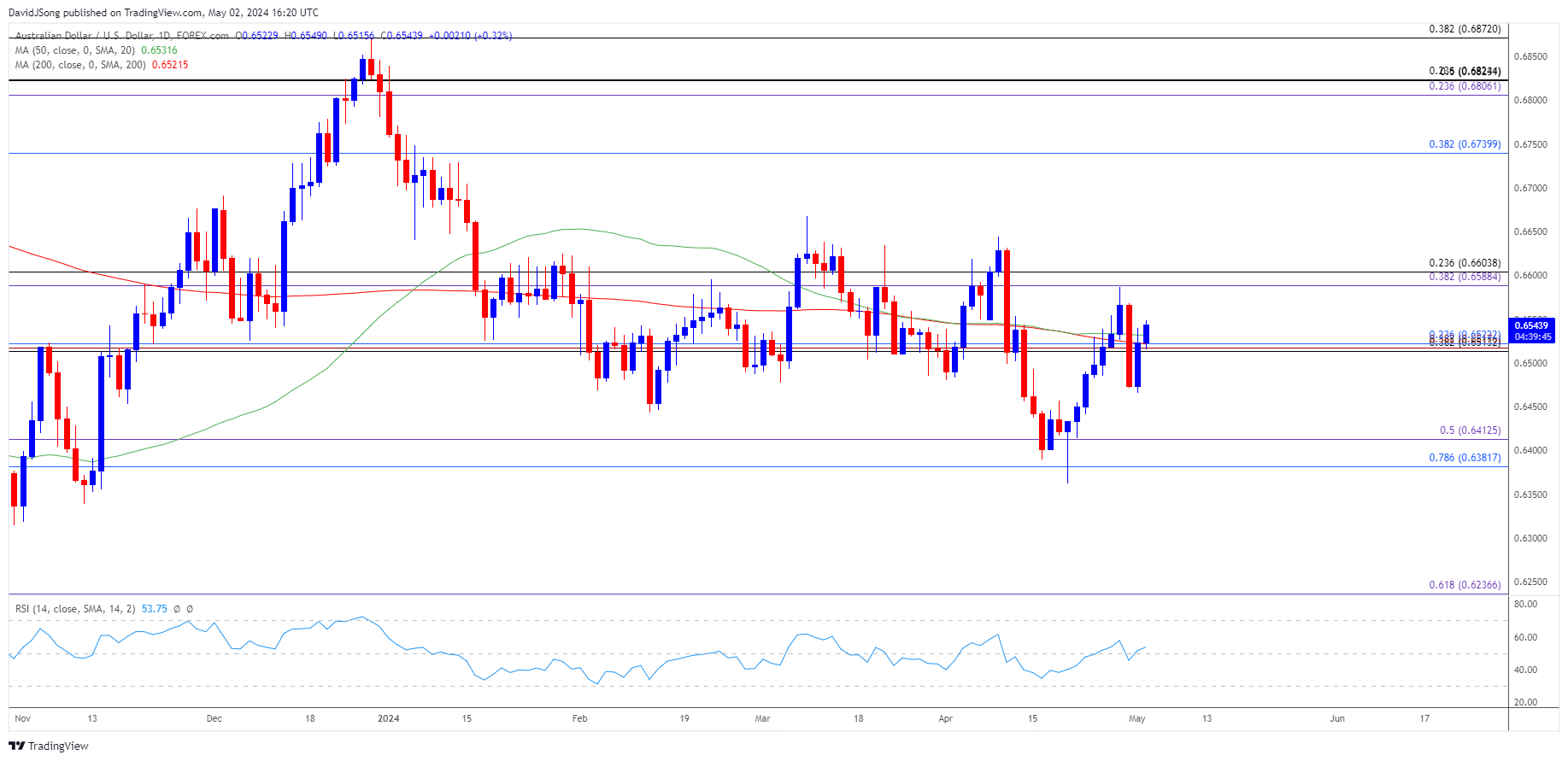
Task: Click the 0.382 (0.68720) Fibonacci label
Action: tap(1465, 29)
